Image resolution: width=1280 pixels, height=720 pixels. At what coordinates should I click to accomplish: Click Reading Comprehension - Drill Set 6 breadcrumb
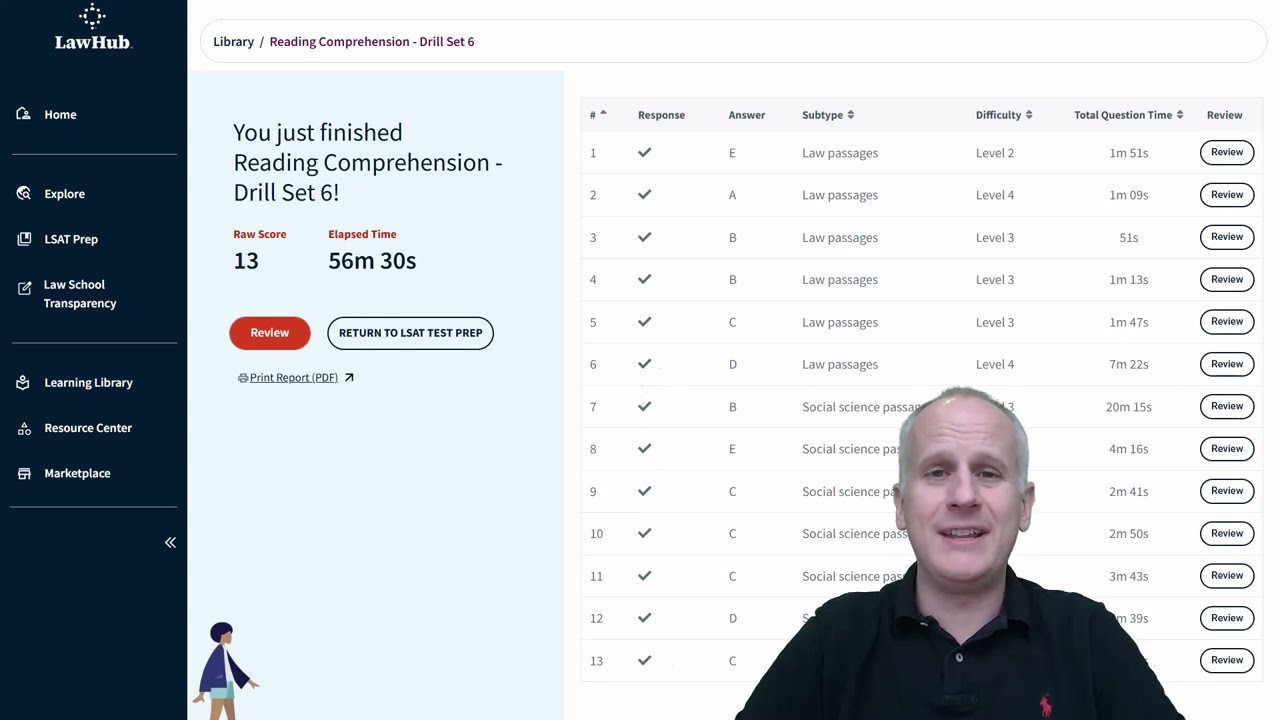pos(372,41)
